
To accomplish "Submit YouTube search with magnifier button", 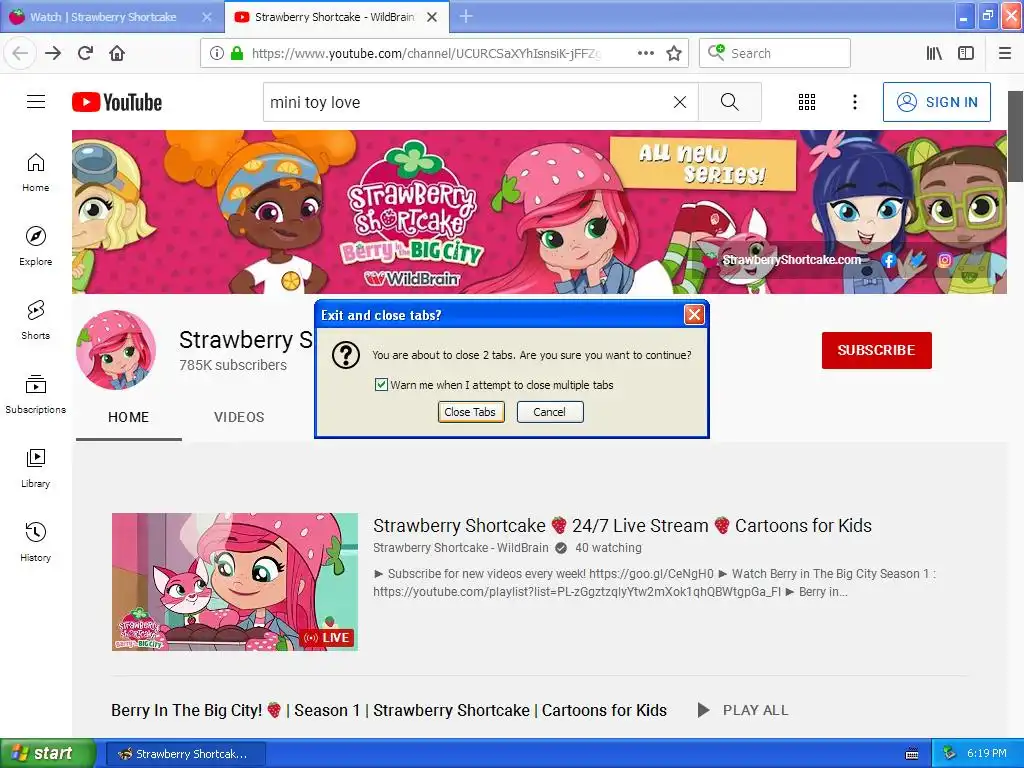I will coord(729,102).
